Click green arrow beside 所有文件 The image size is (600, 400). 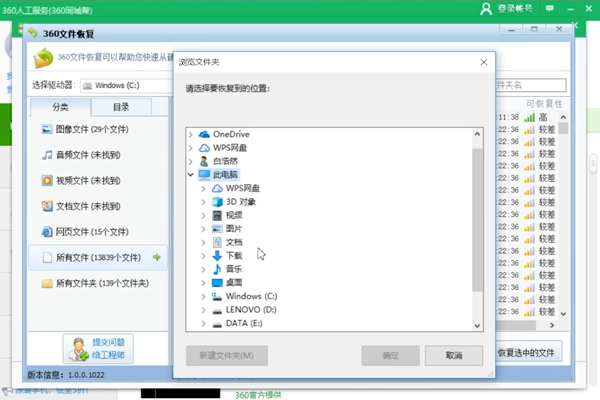157,257
